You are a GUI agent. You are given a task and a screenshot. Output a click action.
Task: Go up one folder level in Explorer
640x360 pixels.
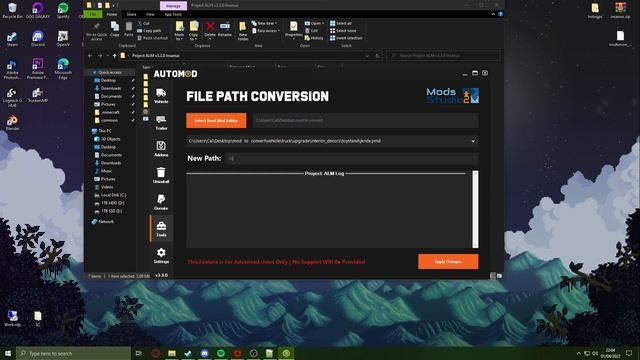114,56
